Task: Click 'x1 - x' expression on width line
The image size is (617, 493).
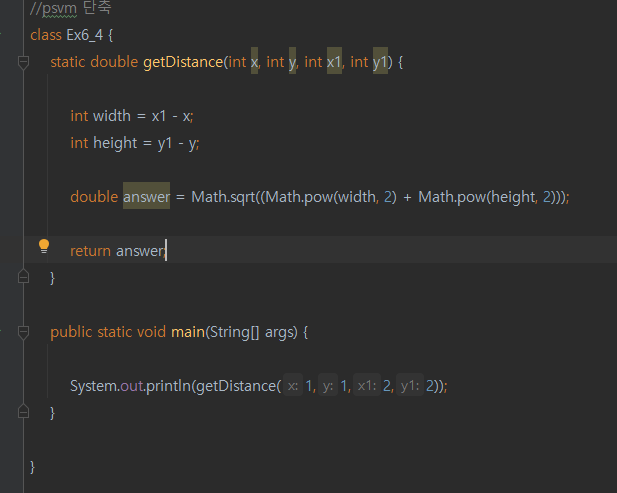Action: [x=171, y=116]
